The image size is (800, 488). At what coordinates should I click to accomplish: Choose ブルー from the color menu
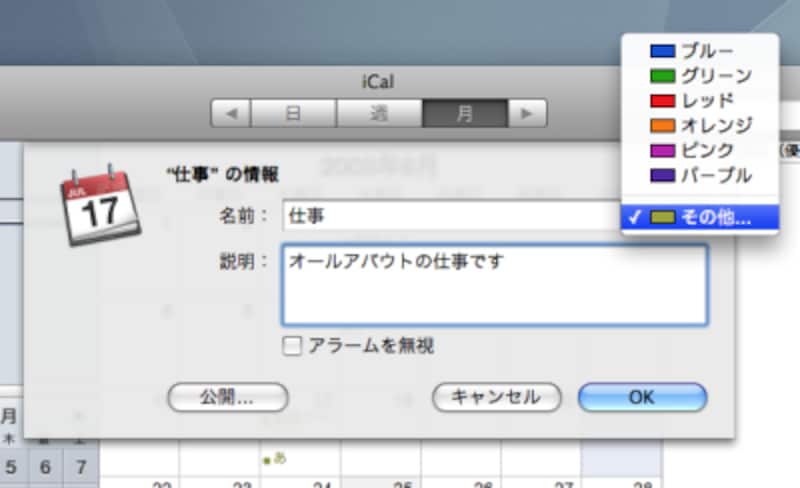coord(699,51)
